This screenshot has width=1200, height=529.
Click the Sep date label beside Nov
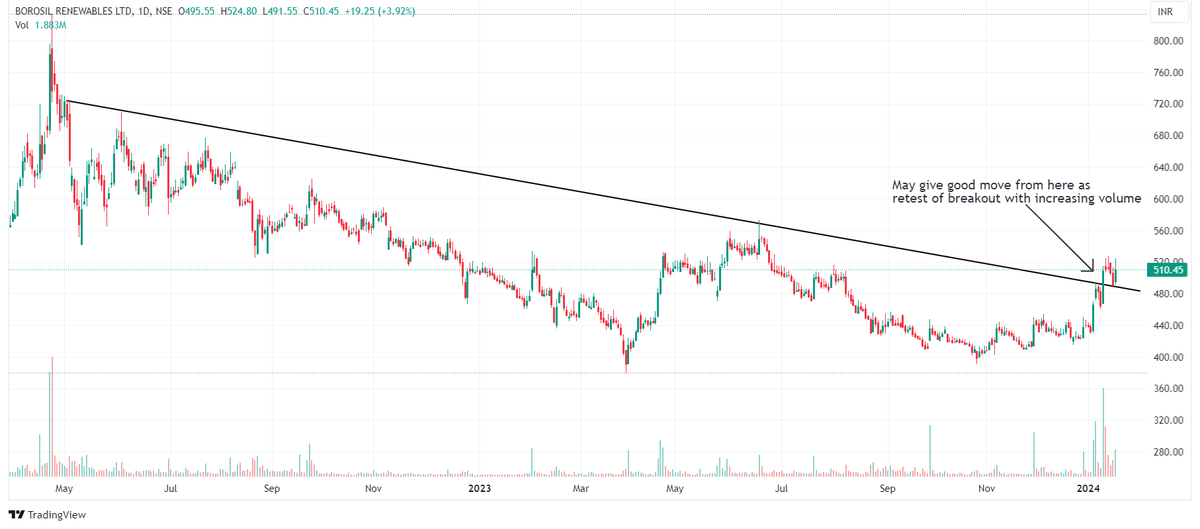pos(270,489)
